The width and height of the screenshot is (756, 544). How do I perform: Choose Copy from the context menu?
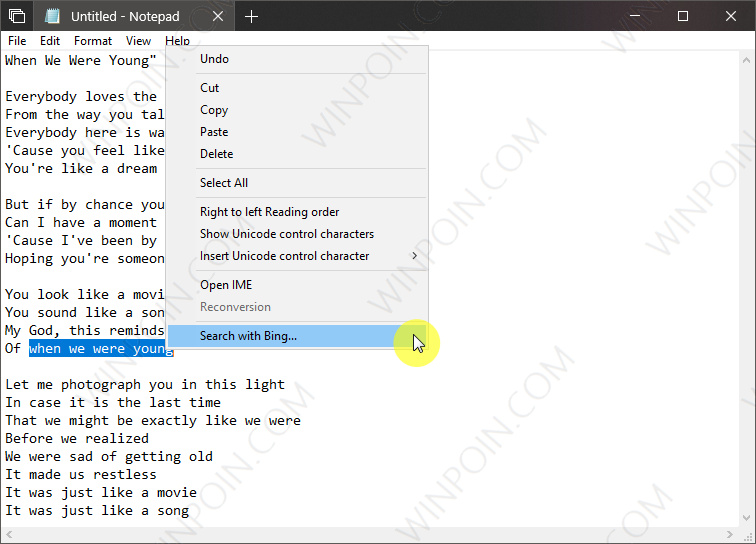[297, 110]
